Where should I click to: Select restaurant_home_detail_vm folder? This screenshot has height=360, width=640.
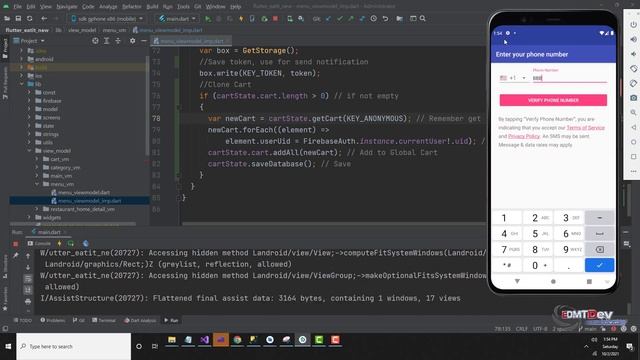(79, 209)
